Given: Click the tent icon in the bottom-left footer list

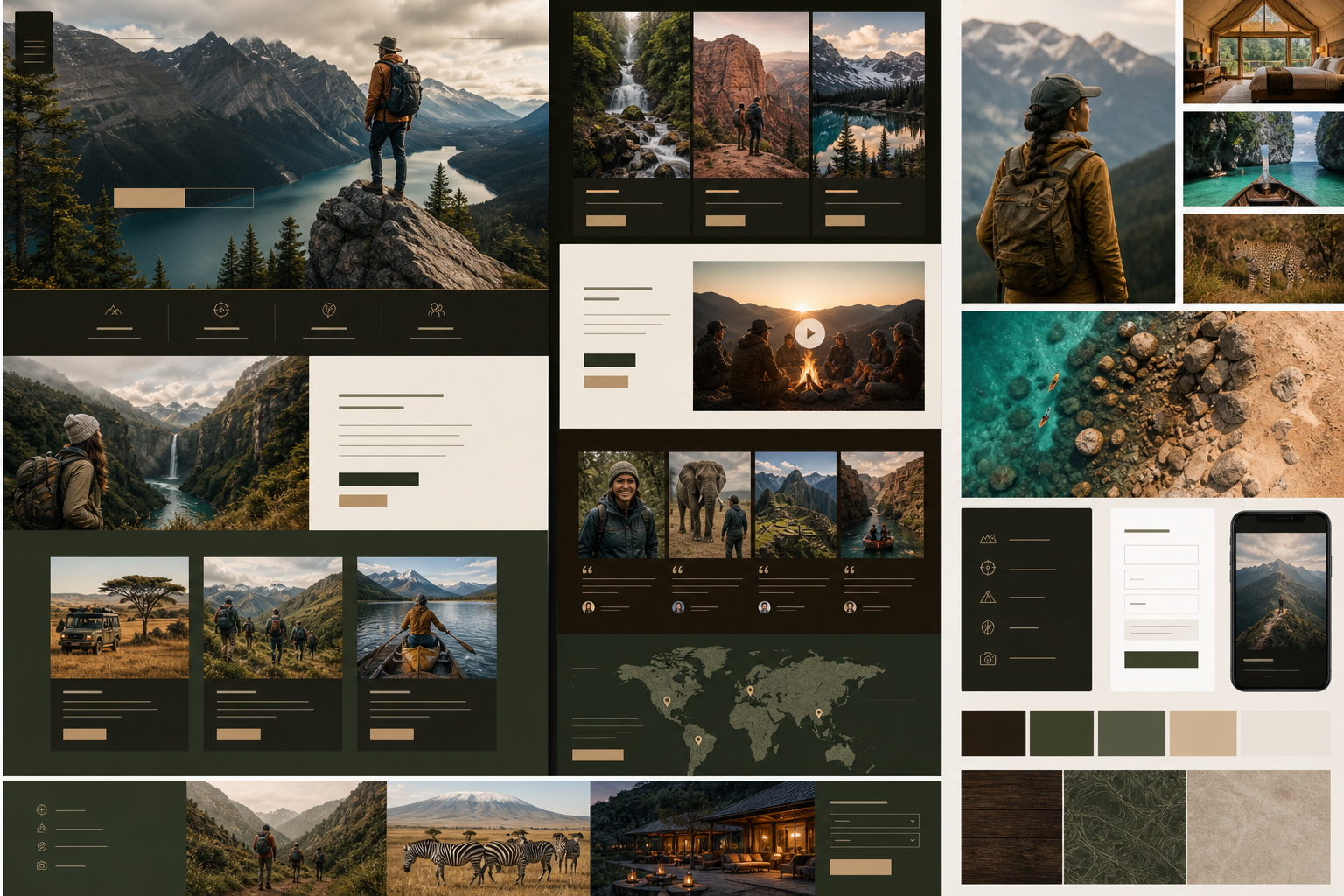Looking at the screenshot, I should tap(41, 828).
